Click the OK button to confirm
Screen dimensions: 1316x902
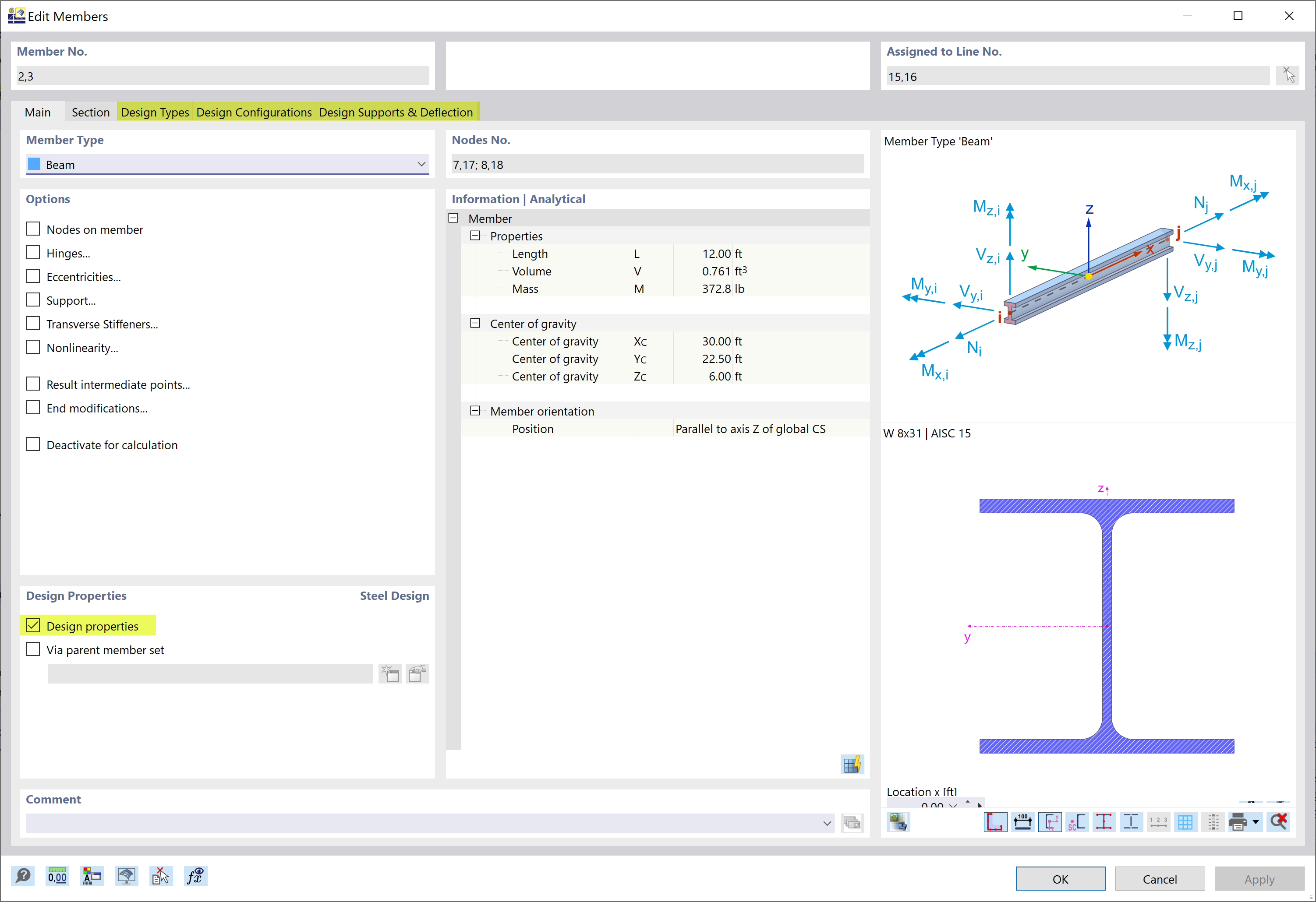coord(1059,878)
